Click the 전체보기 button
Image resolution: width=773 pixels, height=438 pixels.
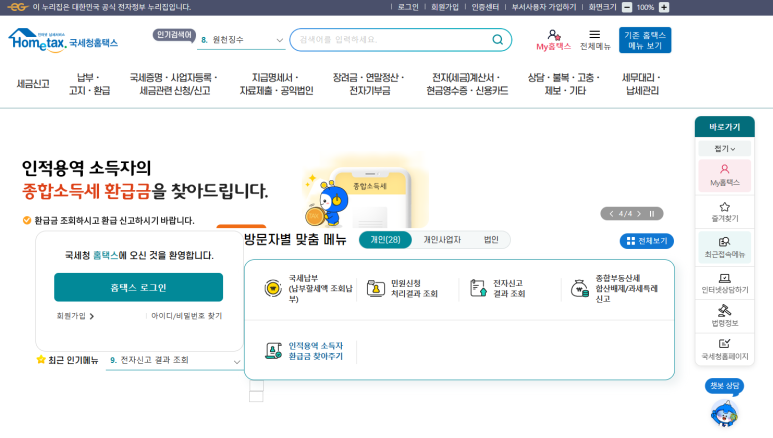(x=647, y=241)
